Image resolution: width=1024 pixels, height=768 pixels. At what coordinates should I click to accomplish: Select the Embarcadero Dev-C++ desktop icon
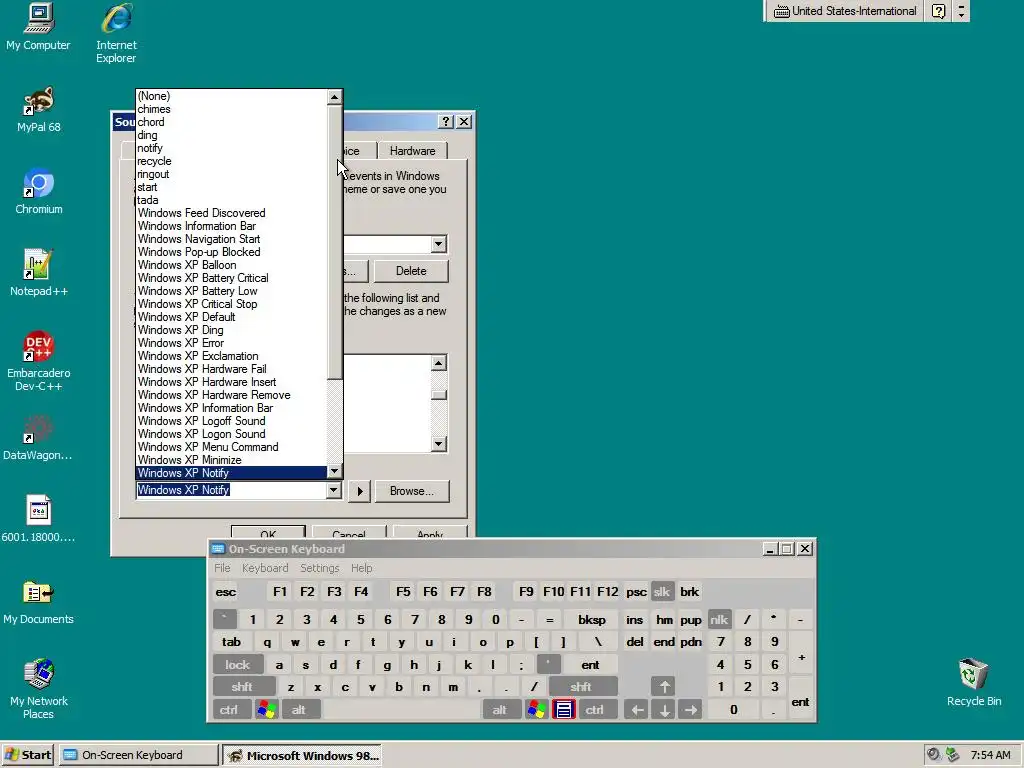tap(39, 361)
